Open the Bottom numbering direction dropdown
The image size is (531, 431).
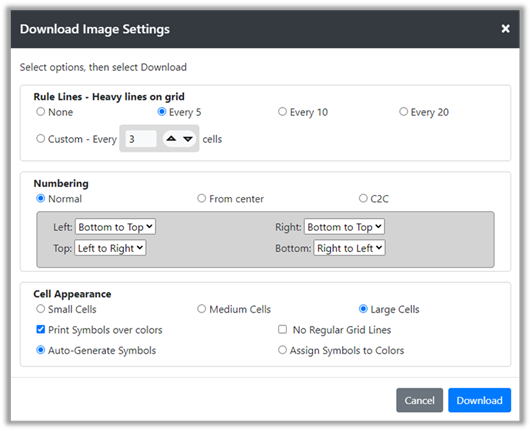click(x=349, y=248)
